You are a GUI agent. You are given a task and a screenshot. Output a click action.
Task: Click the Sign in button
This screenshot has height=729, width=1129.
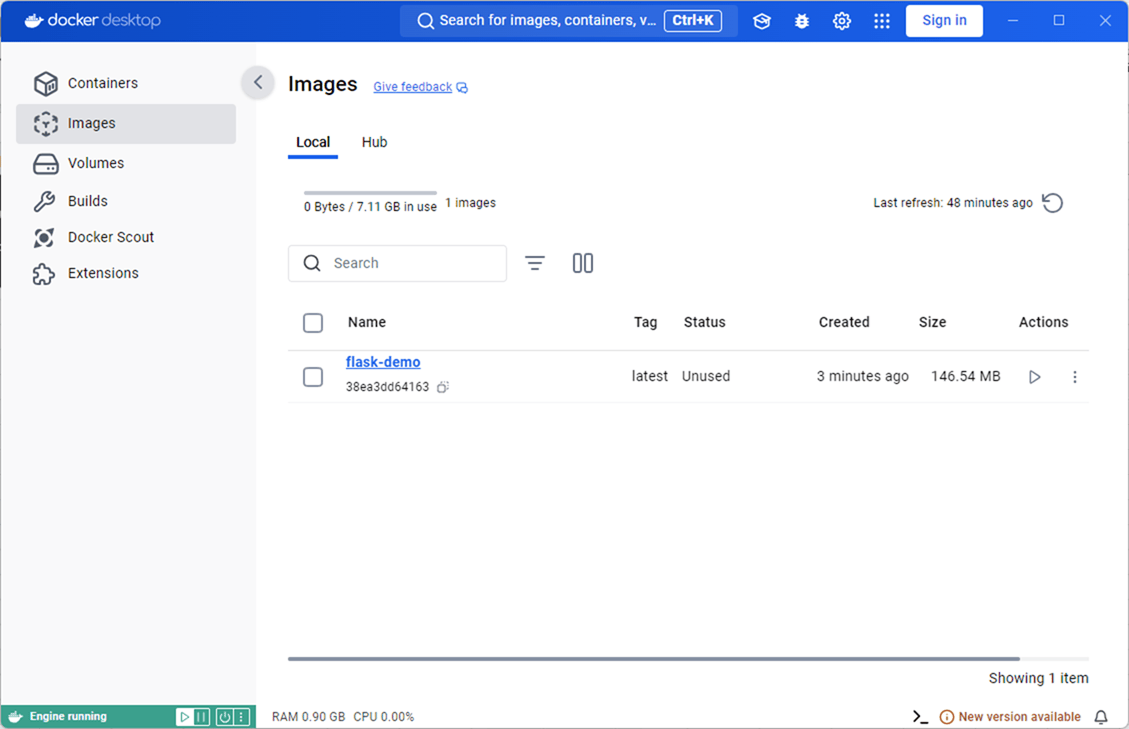[944, 21]
